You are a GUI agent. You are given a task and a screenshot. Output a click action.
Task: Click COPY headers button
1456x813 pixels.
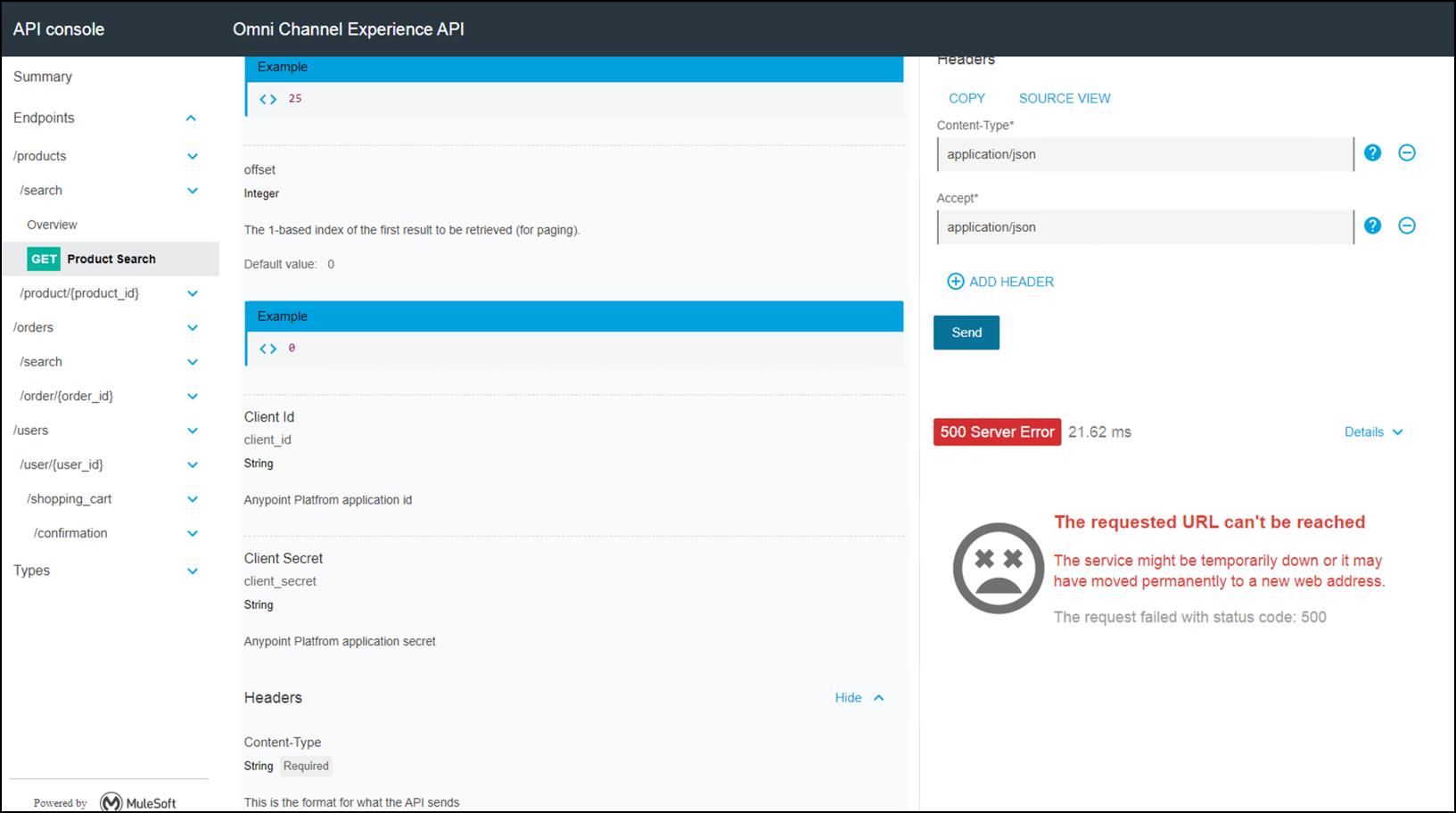coord(967,99)
